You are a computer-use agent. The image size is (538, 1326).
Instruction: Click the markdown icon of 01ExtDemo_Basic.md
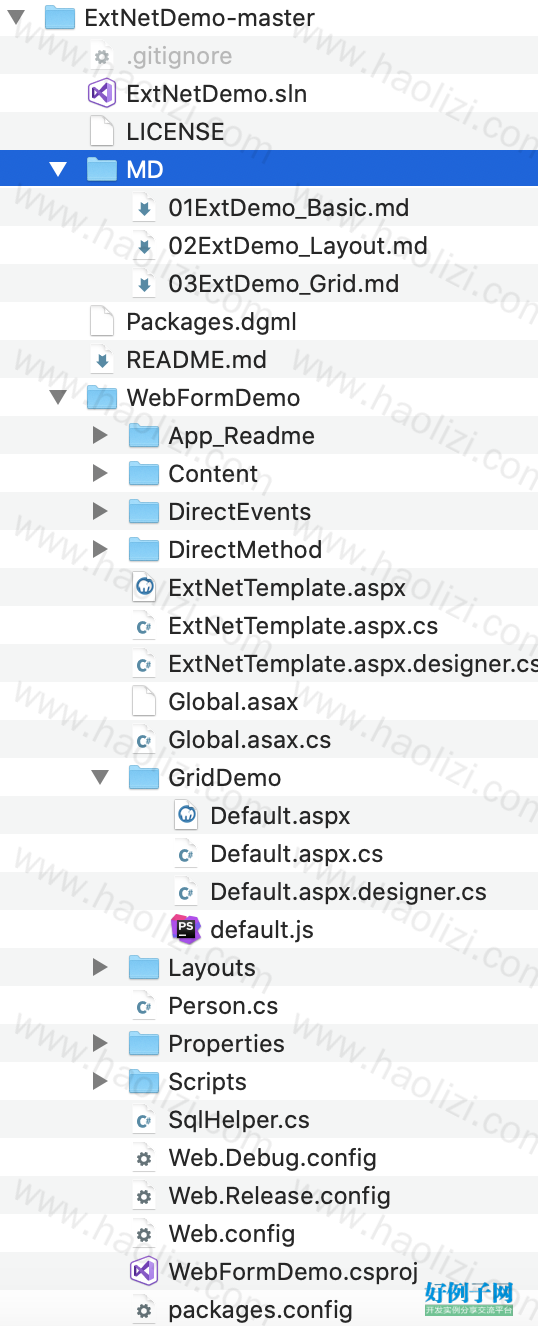[x=144, y=208]
